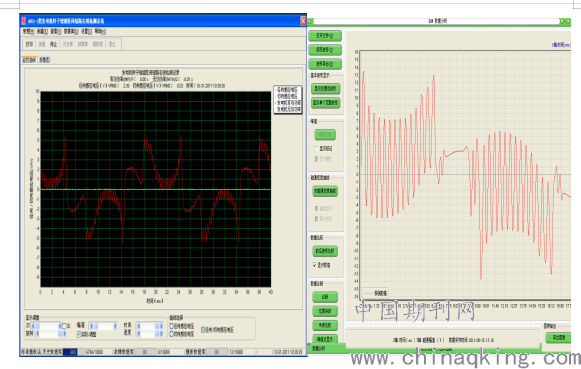The width and height of the screenshot is (581, 369).
Task: Click the chart legend box over the waveform
Action: (x=288, y=100)
